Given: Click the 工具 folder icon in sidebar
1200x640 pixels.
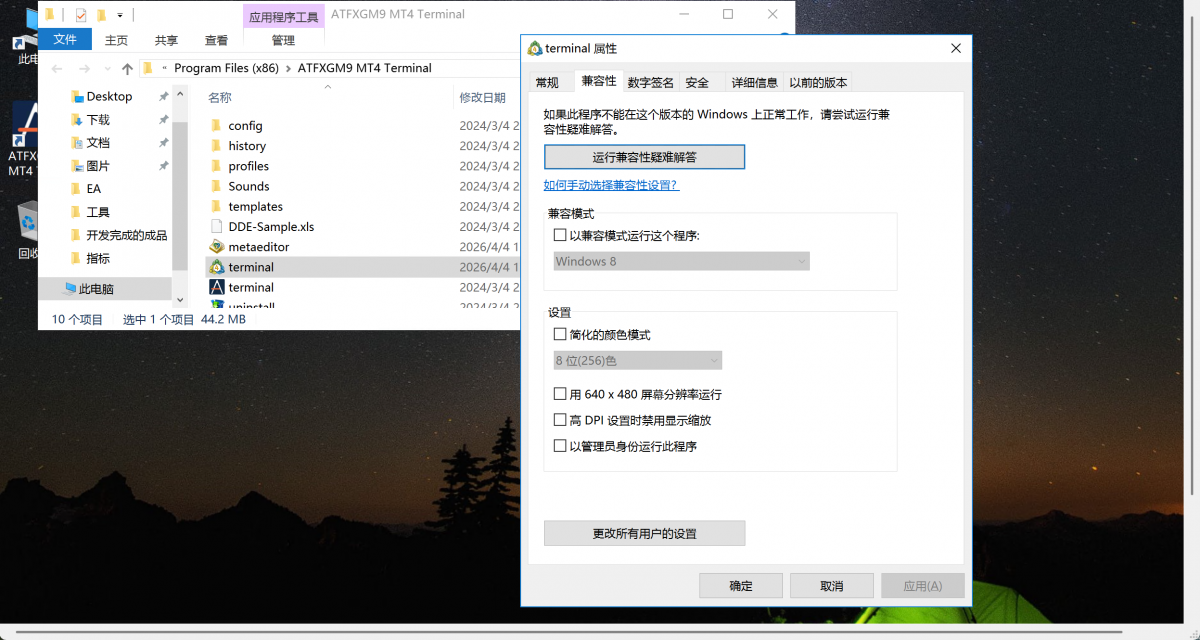Looking at the screenshot, I should pos(77,212).
